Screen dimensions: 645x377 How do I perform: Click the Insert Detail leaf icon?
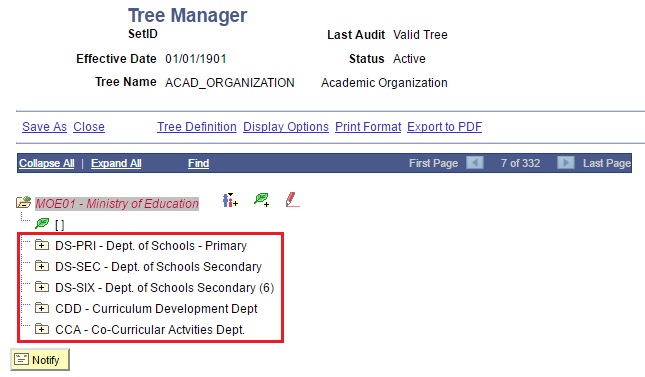tap(262, 200)
